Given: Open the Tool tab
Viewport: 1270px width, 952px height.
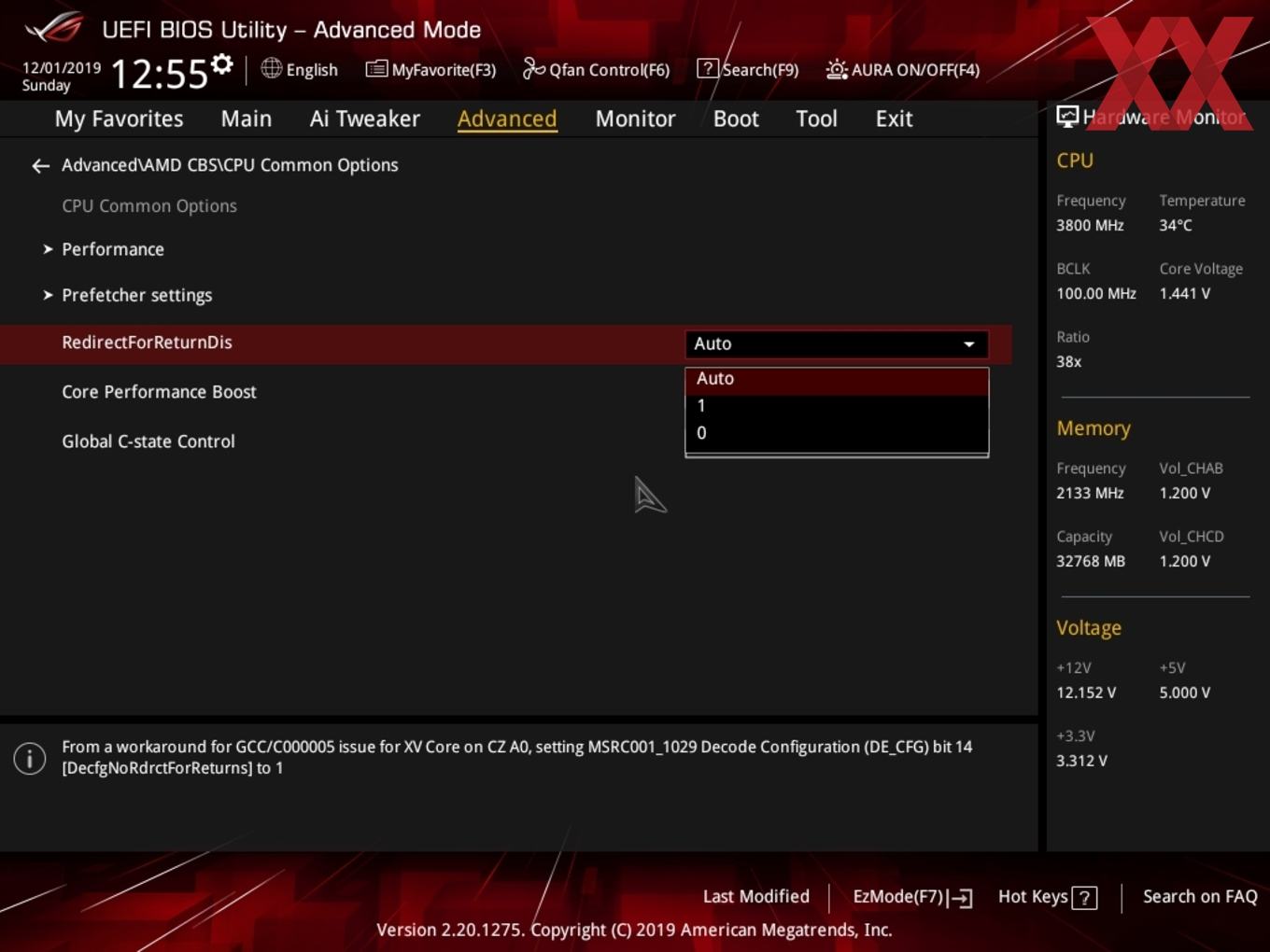Looking at the screenshot, I should coord(816,119).
